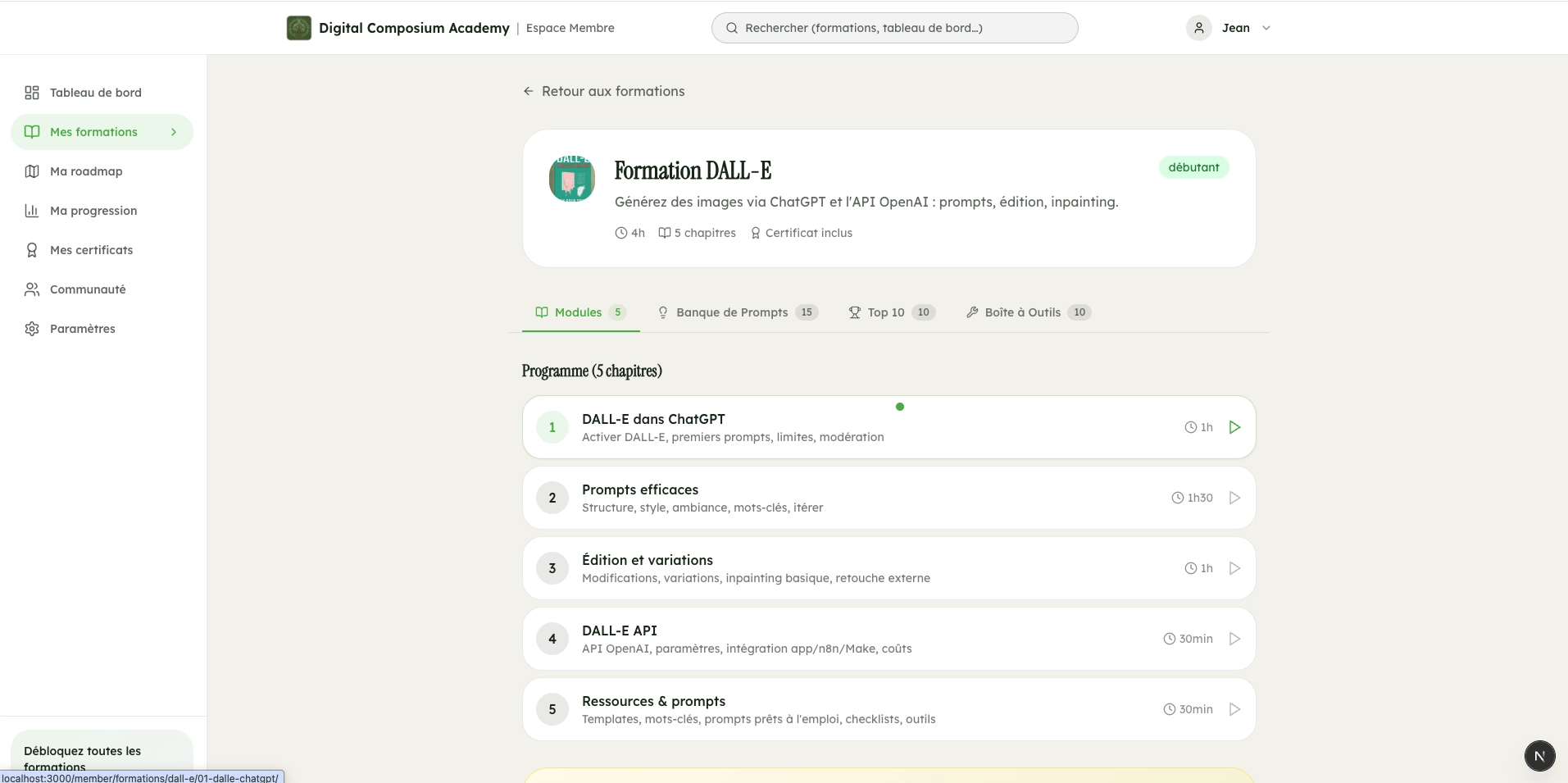The width and height of the screenshot is (1568, 783).
Task: Expand the Mes formations chevron
Action: point(173,131)
